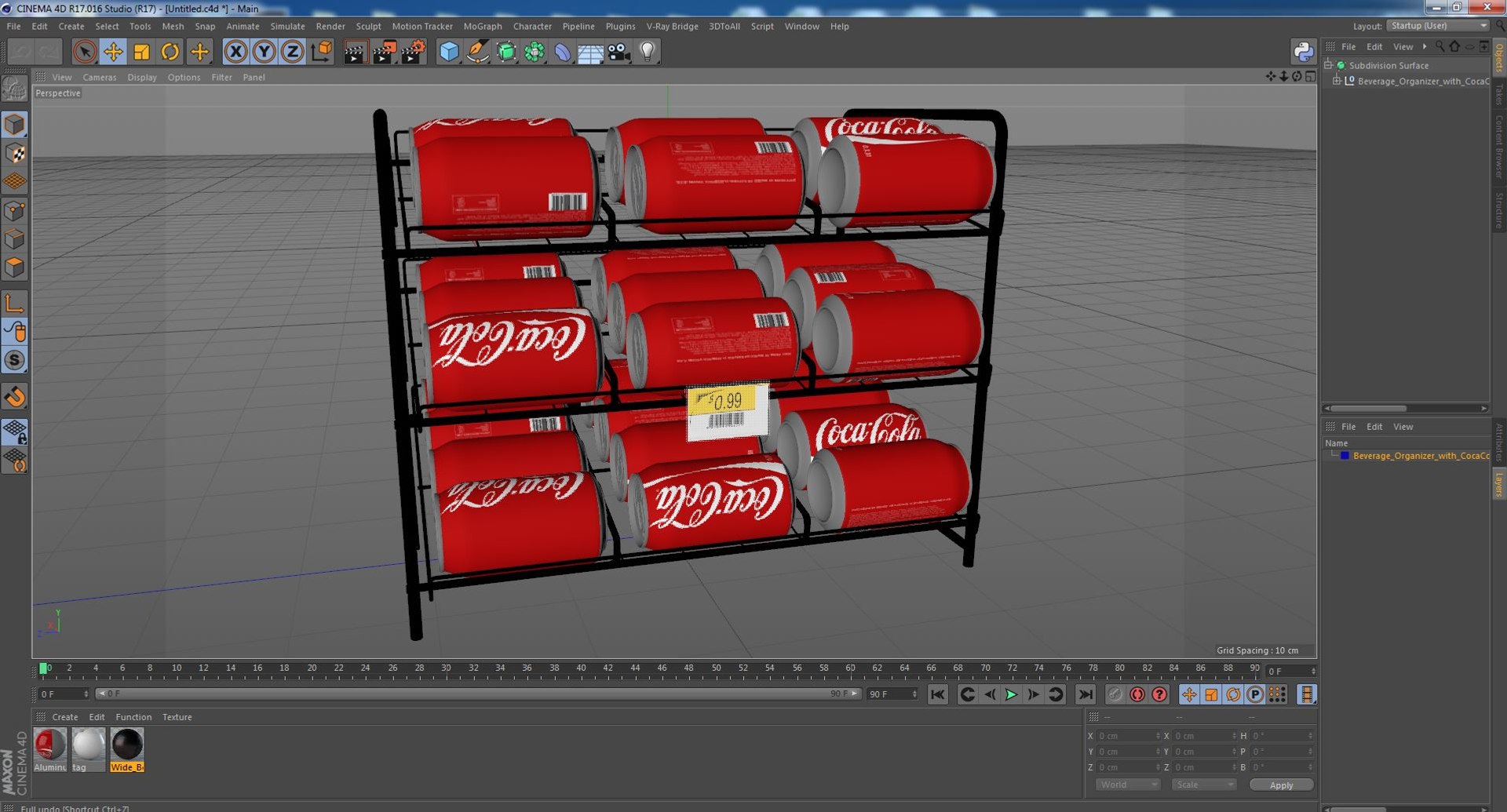Image resolution: width=1507 pixels, height=812 pixels.
Task: Toggle Locked Workplane icon
Action: point(15,431)
